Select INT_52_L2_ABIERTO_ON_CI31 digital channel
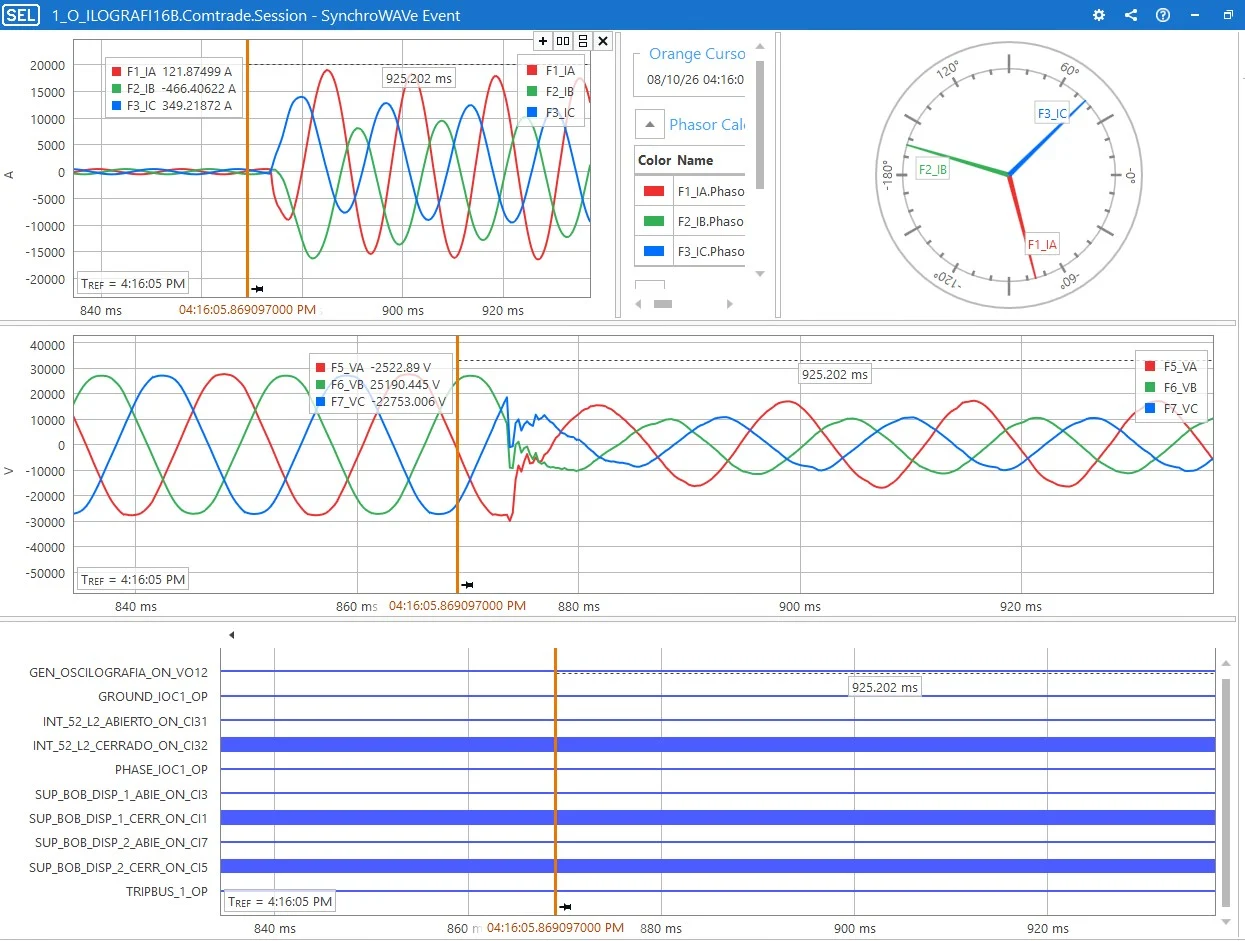Screen dimensions: 1245x941 (x=125, y=721)
